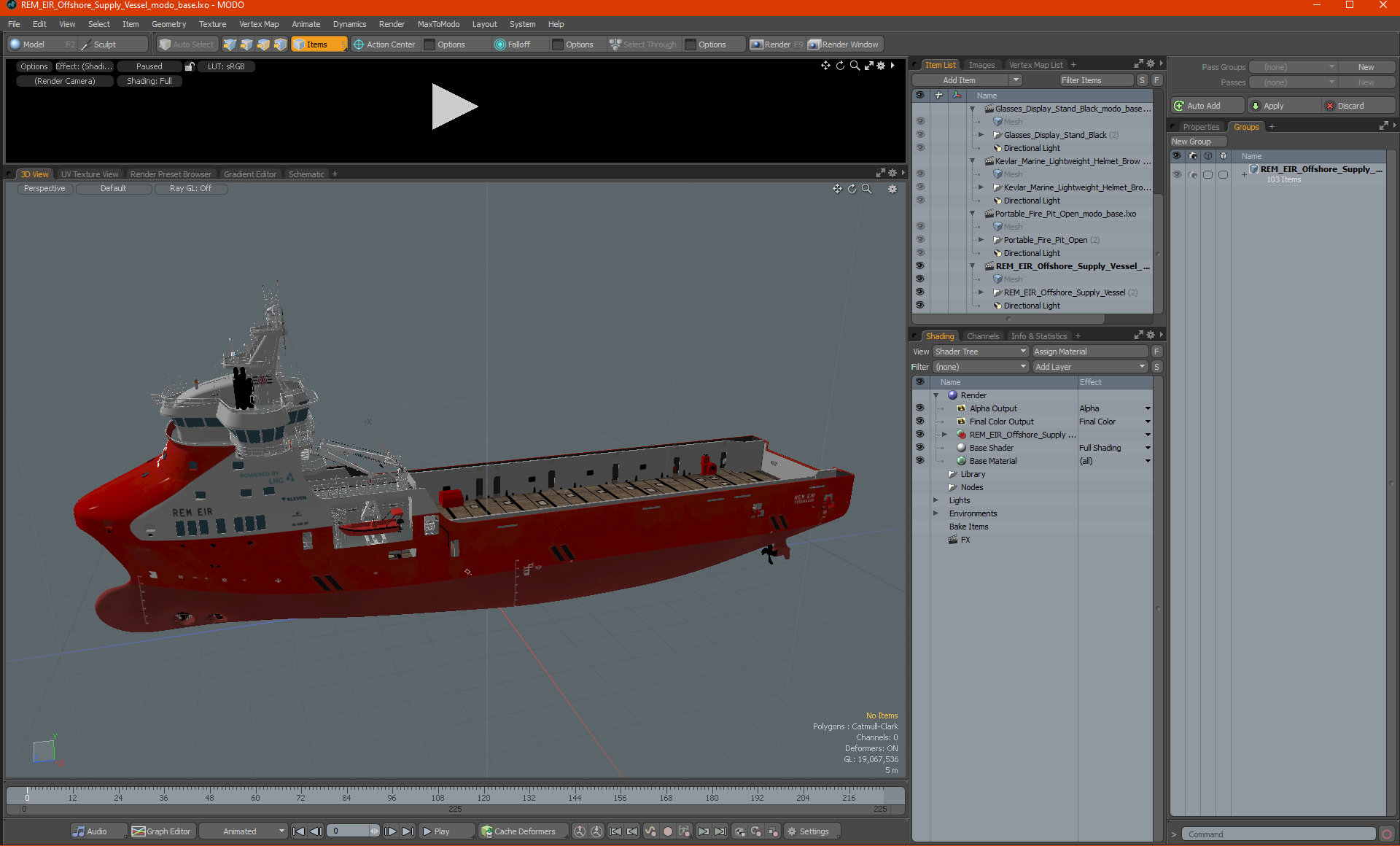This screenshot has width=1400, height=846.
Task: Toggle Final Color Output visibility eye
Action: (x=920, y=422)
